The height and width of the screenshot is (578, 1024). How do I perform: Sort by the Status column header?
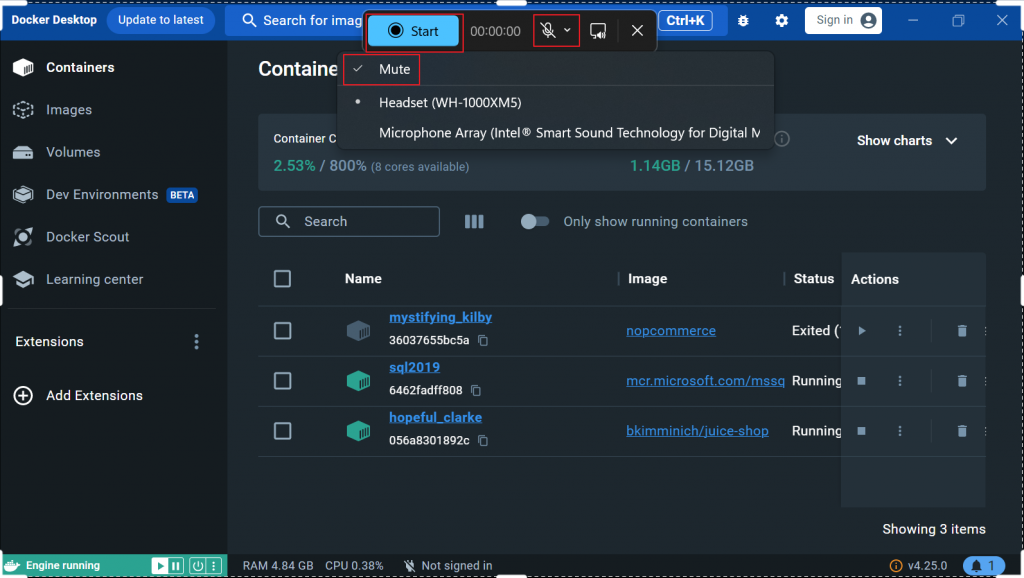point(813,279)
